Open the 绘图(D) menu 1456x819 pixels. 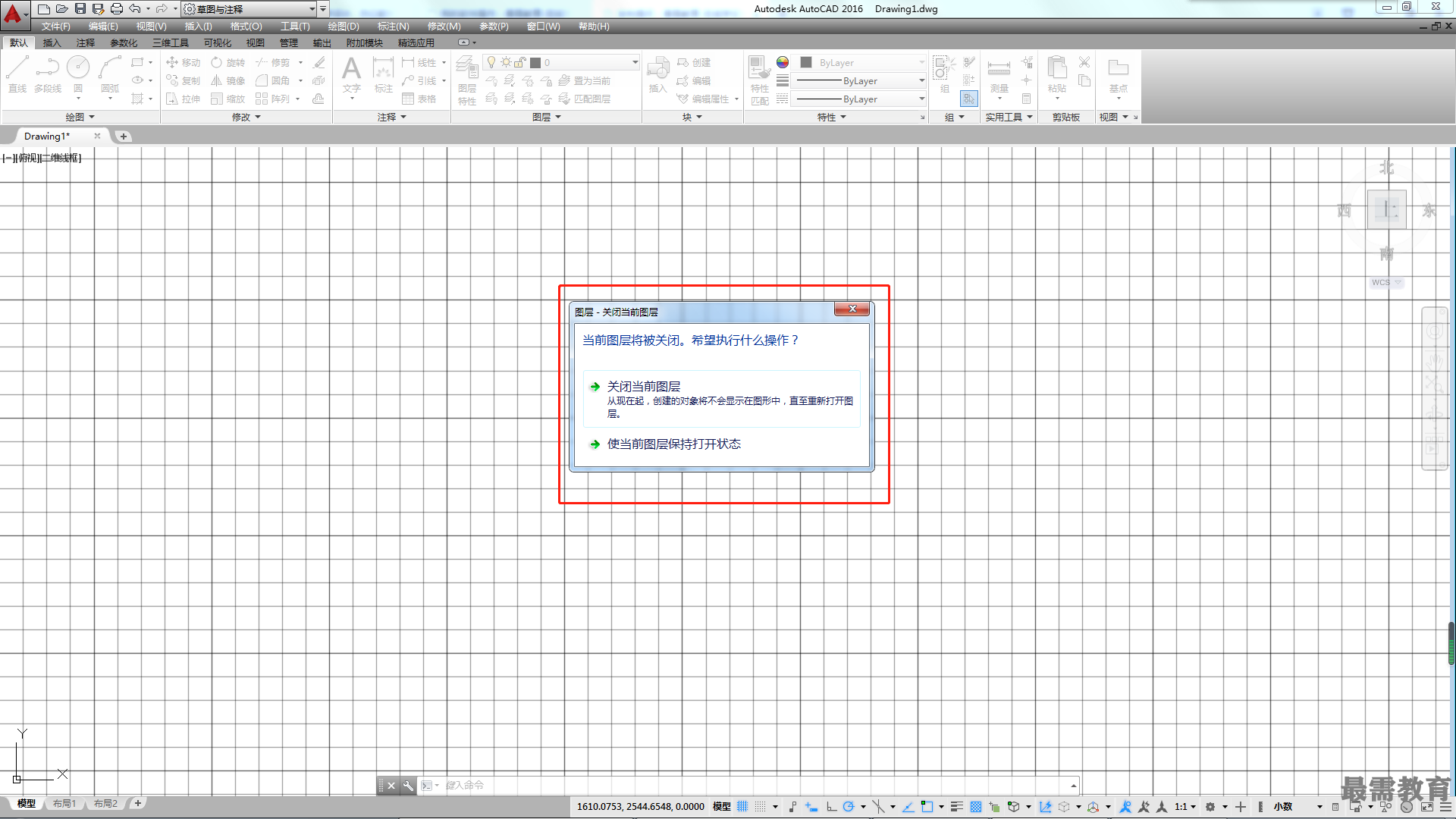pyautogui.click(x=344, y=27)
